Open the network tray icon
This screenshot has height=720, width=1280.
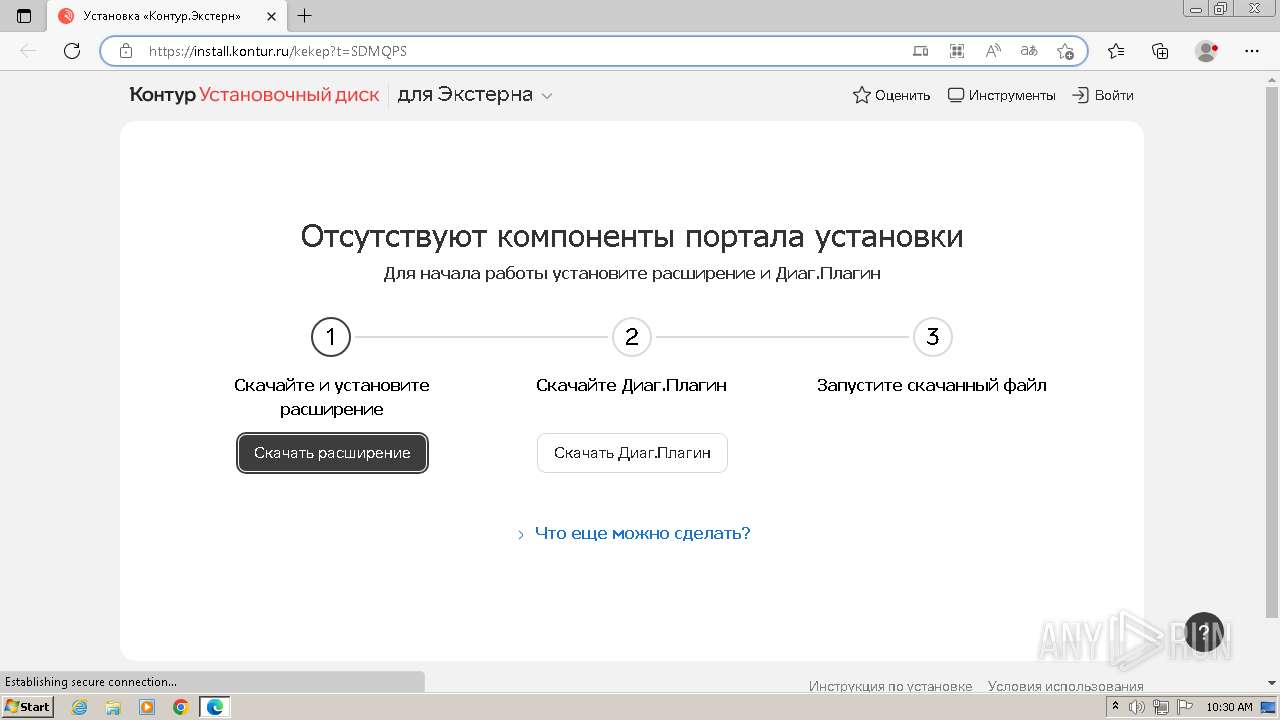(1160, 707)
